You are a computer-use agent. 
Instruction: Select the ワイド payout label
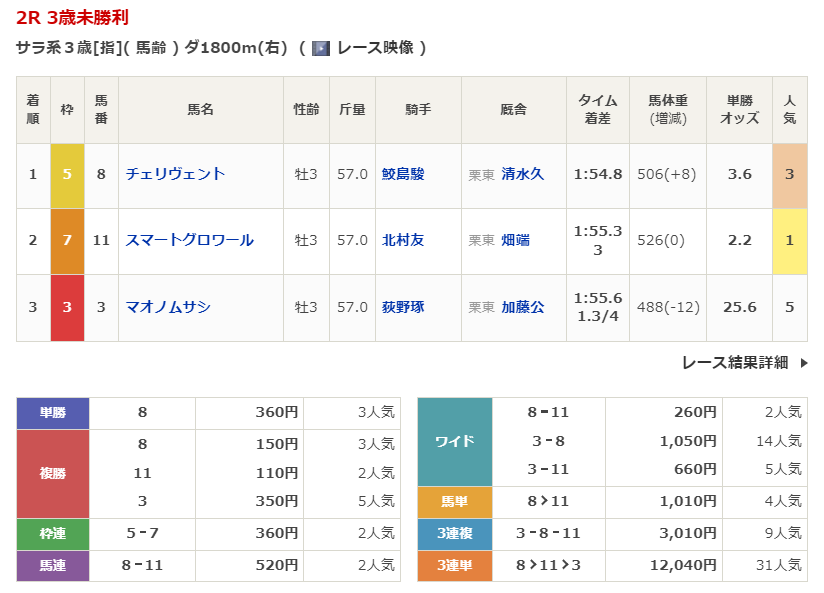[454, 441]
